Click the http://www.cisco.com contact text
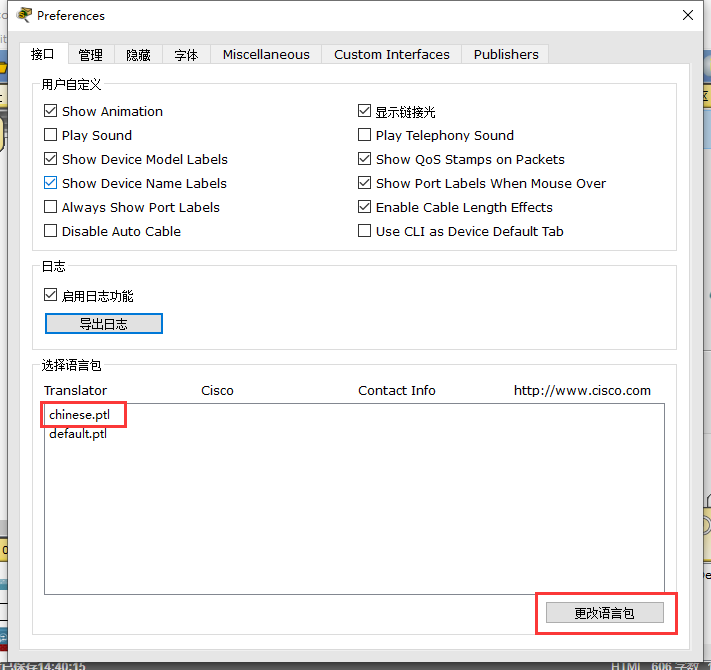This screenshot has height=670, width=711. pyautogui.click(x=582, y=390)
